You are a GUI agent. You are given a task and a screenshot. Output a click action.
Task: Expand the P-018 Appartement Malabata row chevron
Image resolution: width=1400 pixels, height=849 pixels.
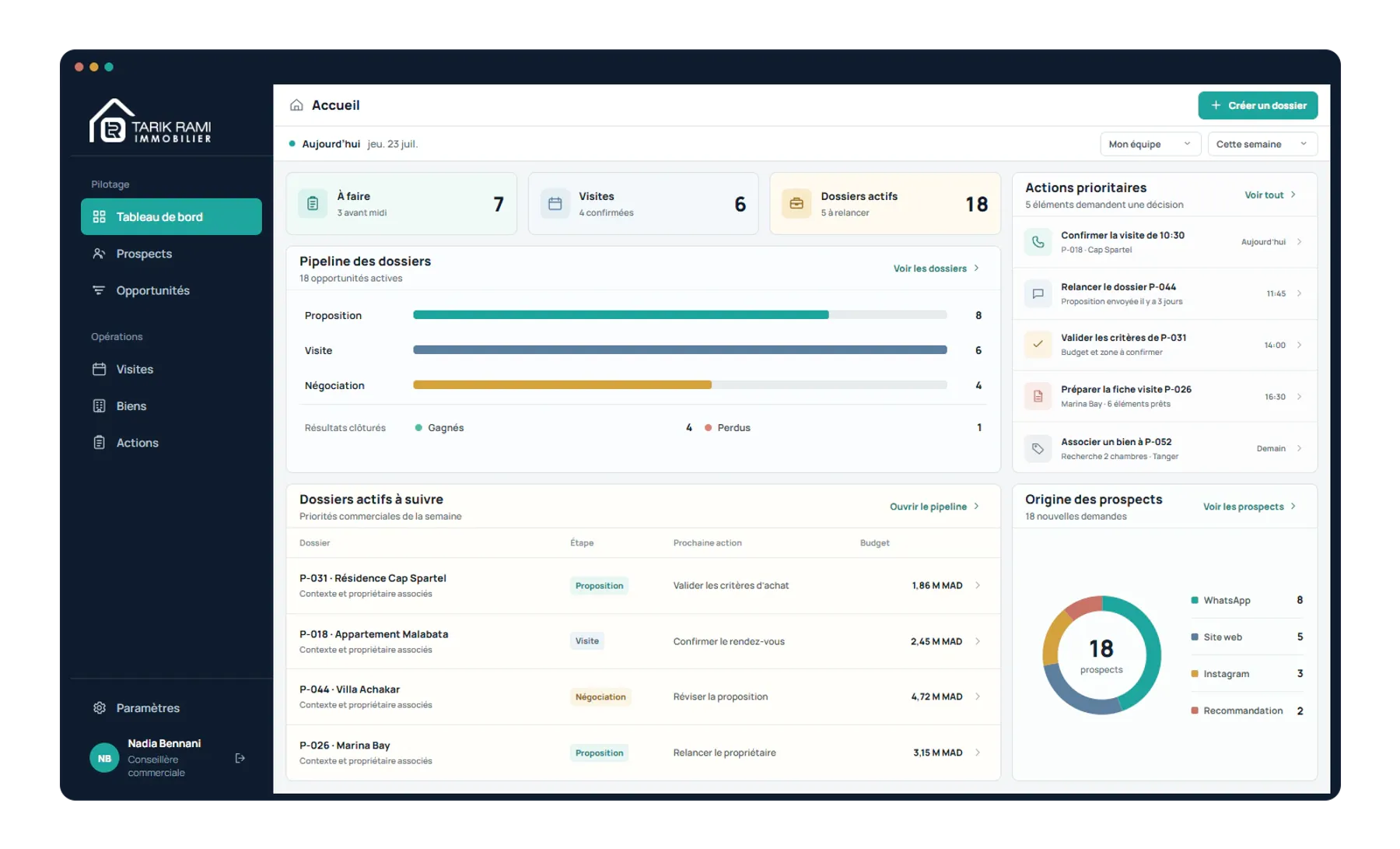(x=978, y=641)
